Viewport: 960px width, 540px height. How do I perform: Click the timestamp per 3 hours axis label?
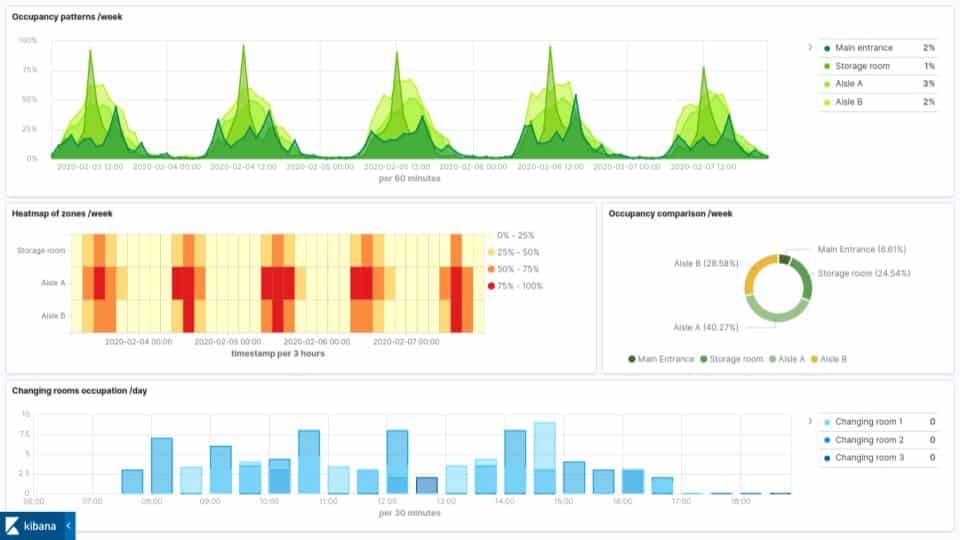click(x=278, y=354)
